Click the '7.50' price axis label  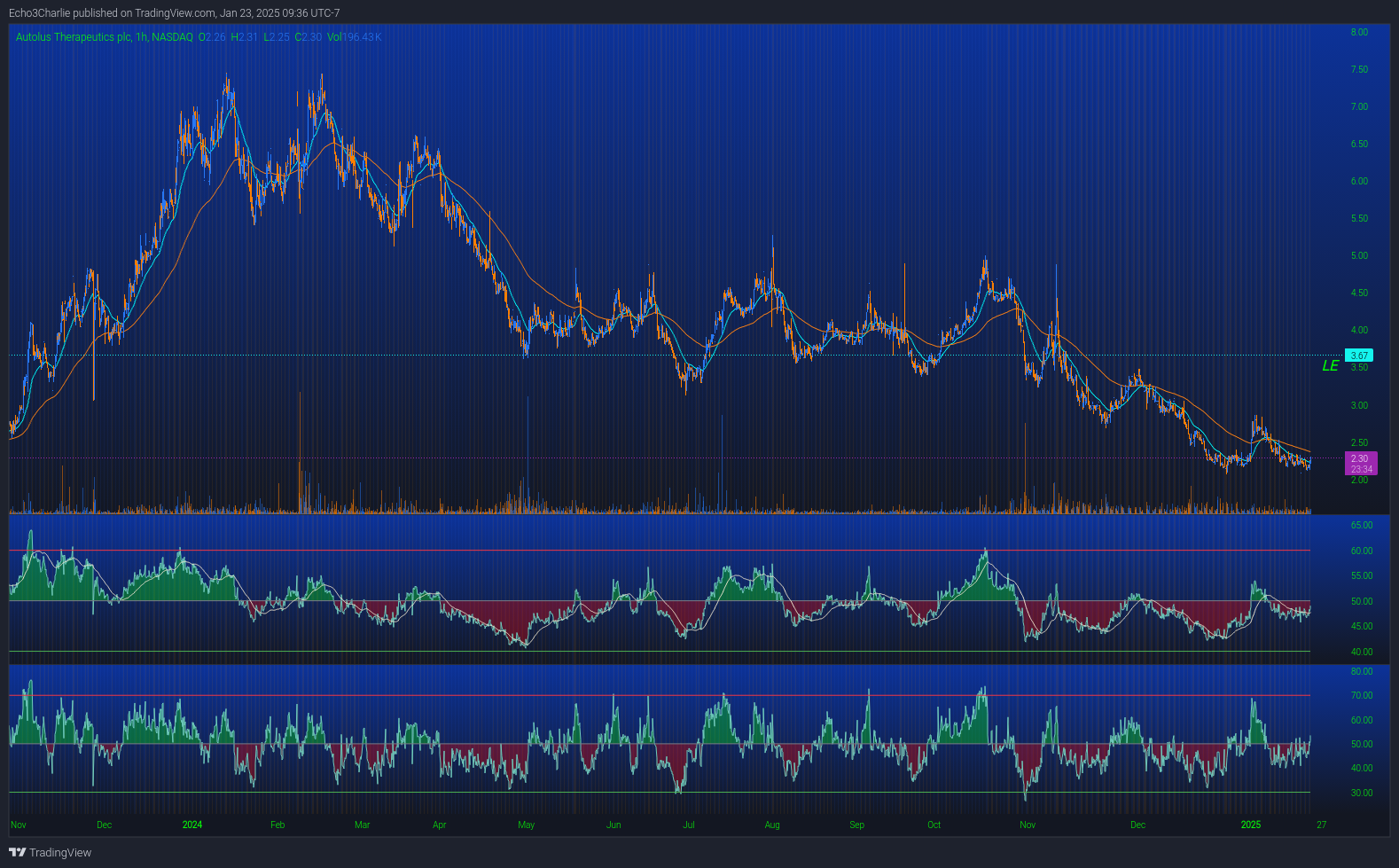point(1359,69)
